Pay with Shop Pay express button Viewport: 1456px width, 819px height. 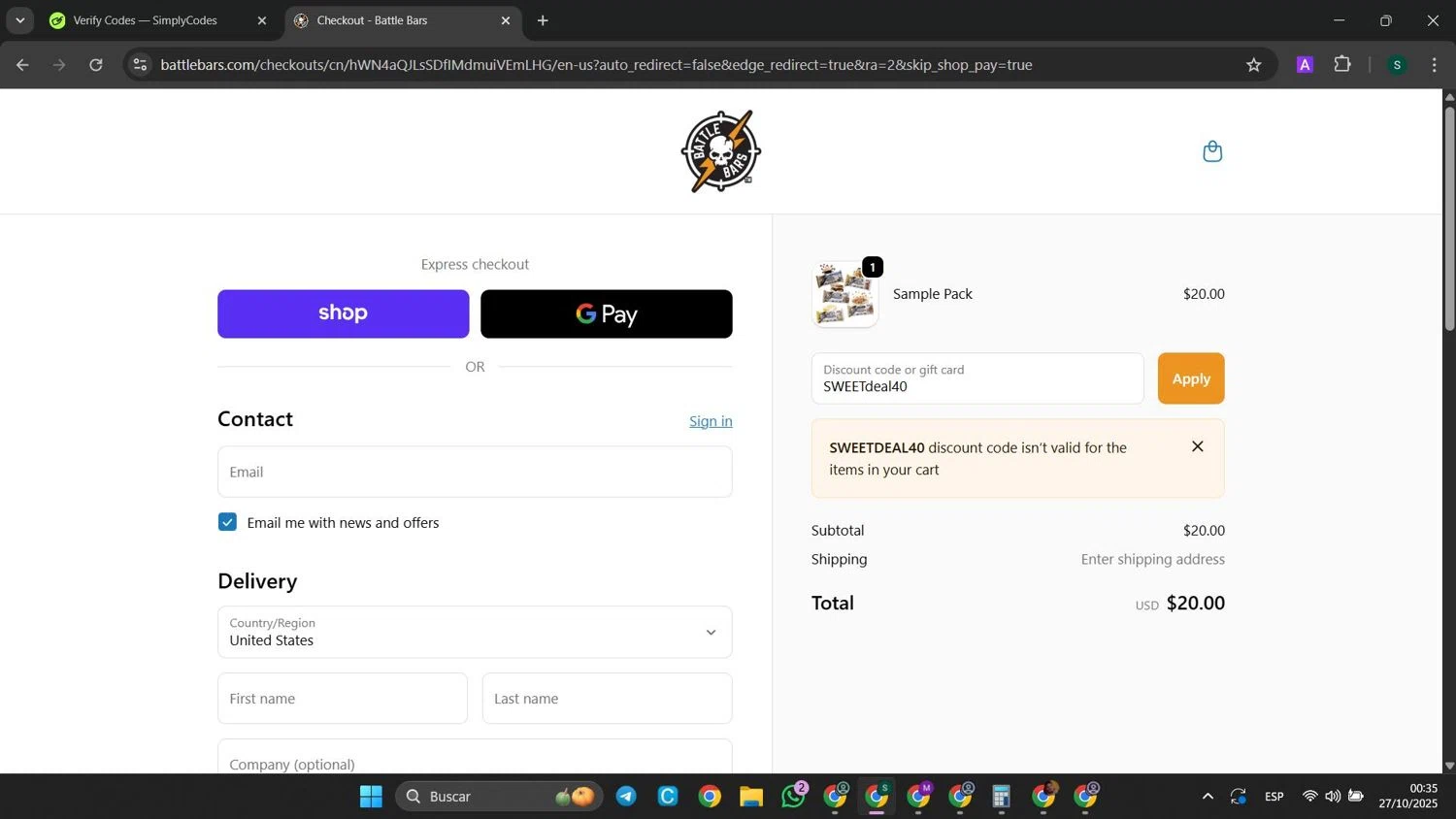pos(344,313)
